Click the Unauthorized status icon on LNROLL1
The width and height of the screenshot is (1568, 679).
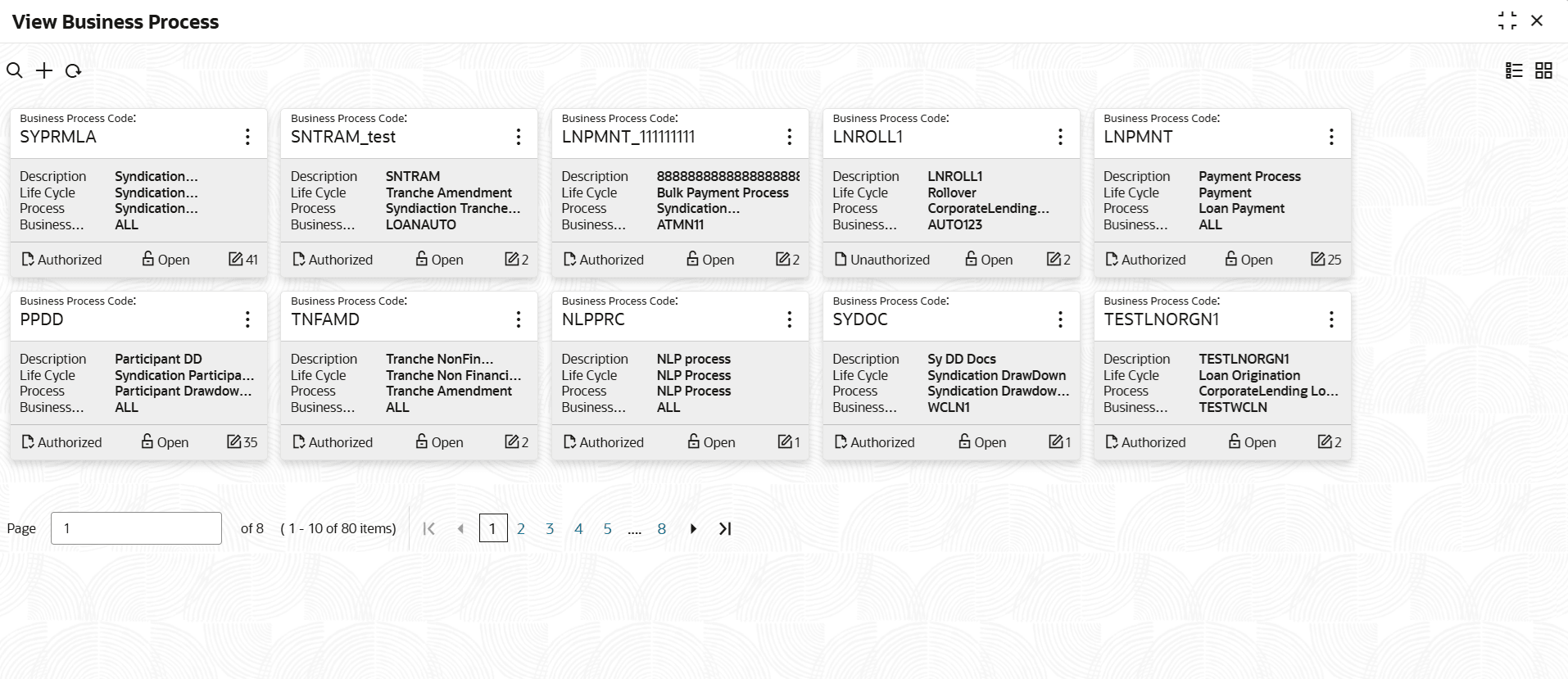(841, 260)
